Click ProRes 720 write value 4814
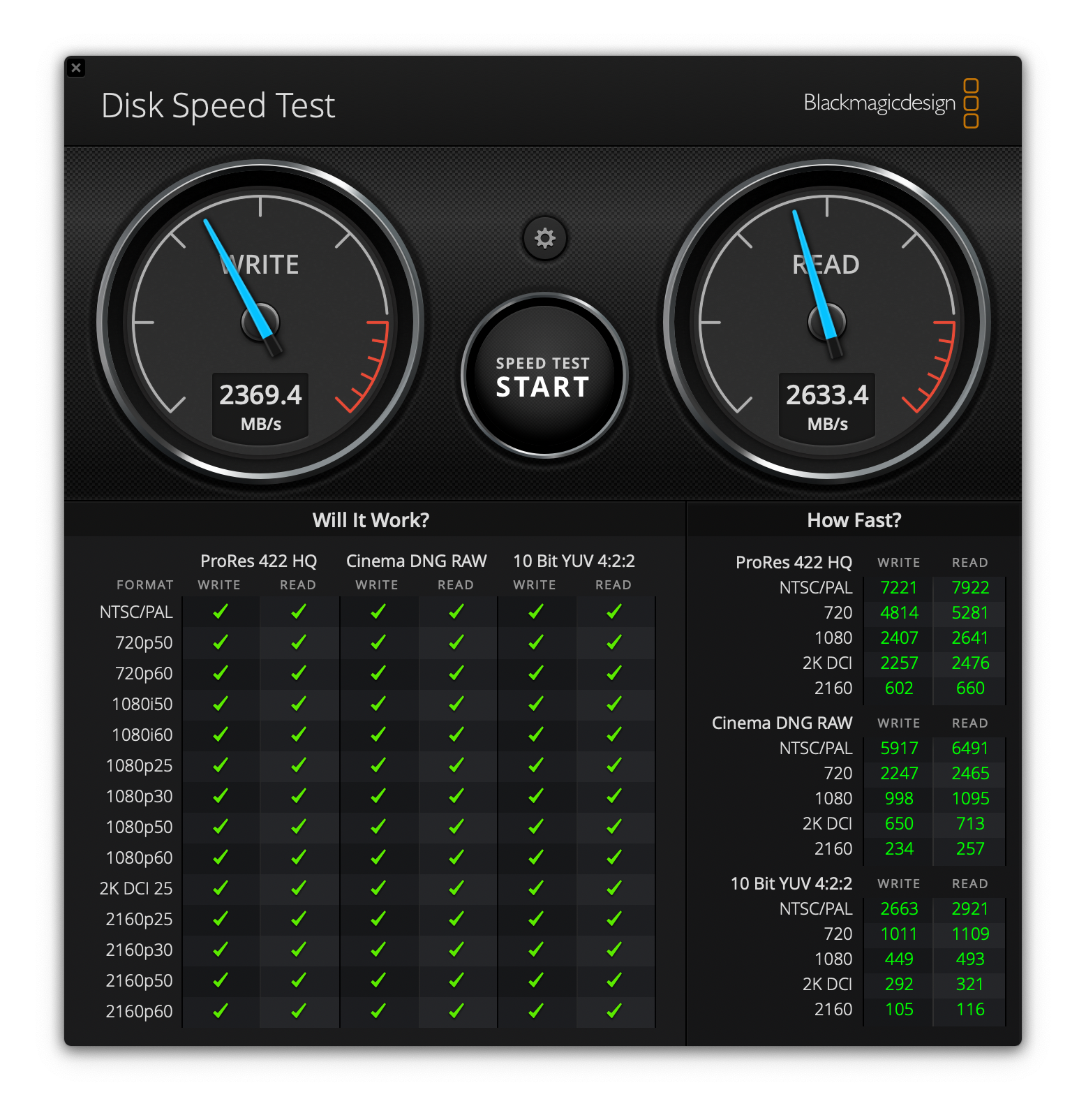This screenshot has height=1120, width=1086. pos(899,613)
